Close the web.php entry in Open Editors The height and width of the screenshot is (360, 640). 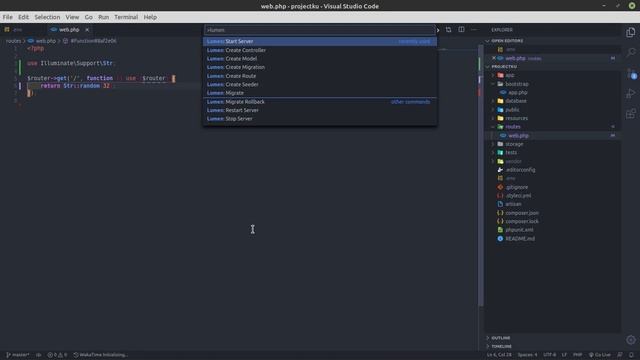tap(494, 58)
